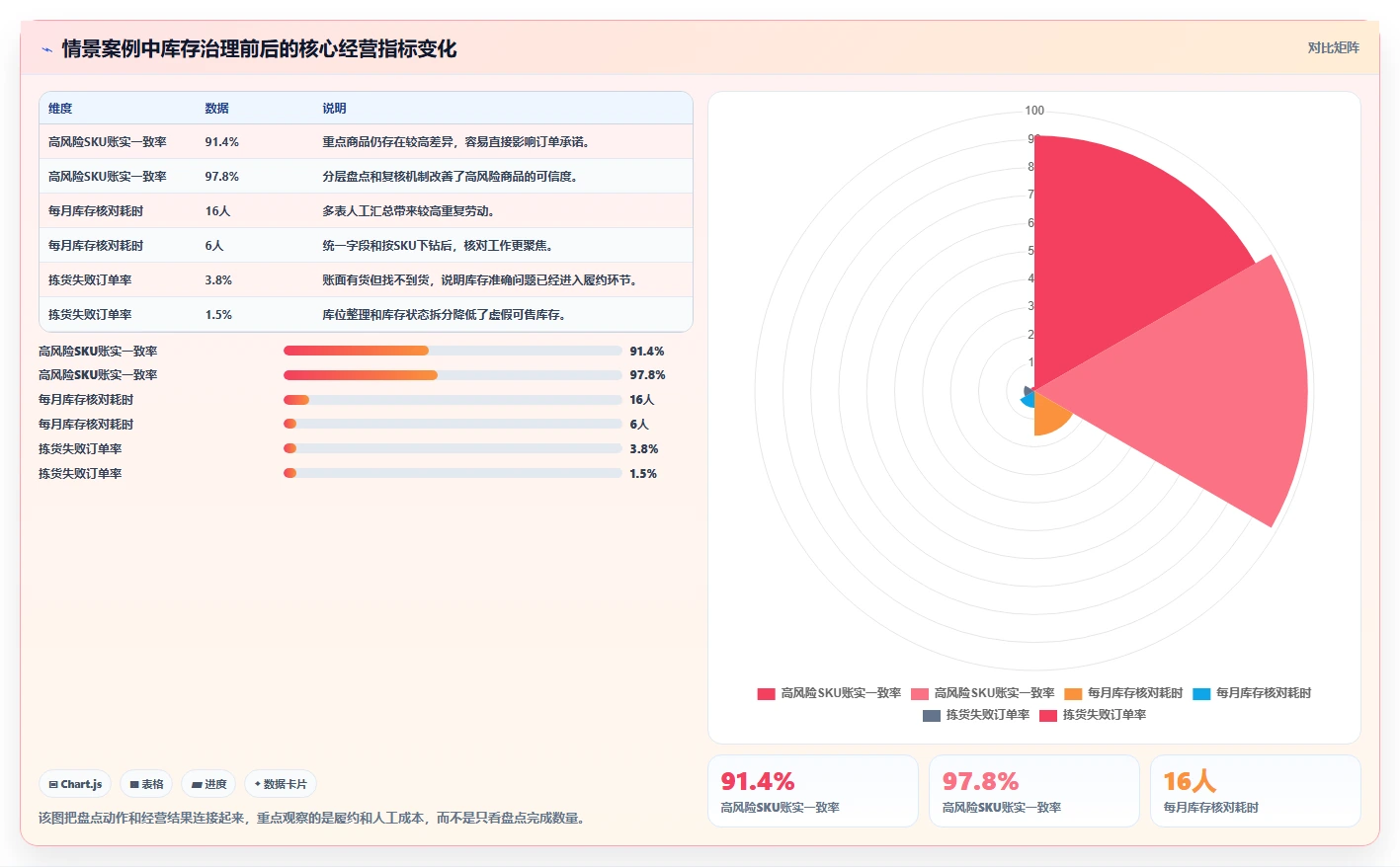Click 拣货失败订单率 in the 3.8% table row
The image size is (1400, 867).
(90, 280)
